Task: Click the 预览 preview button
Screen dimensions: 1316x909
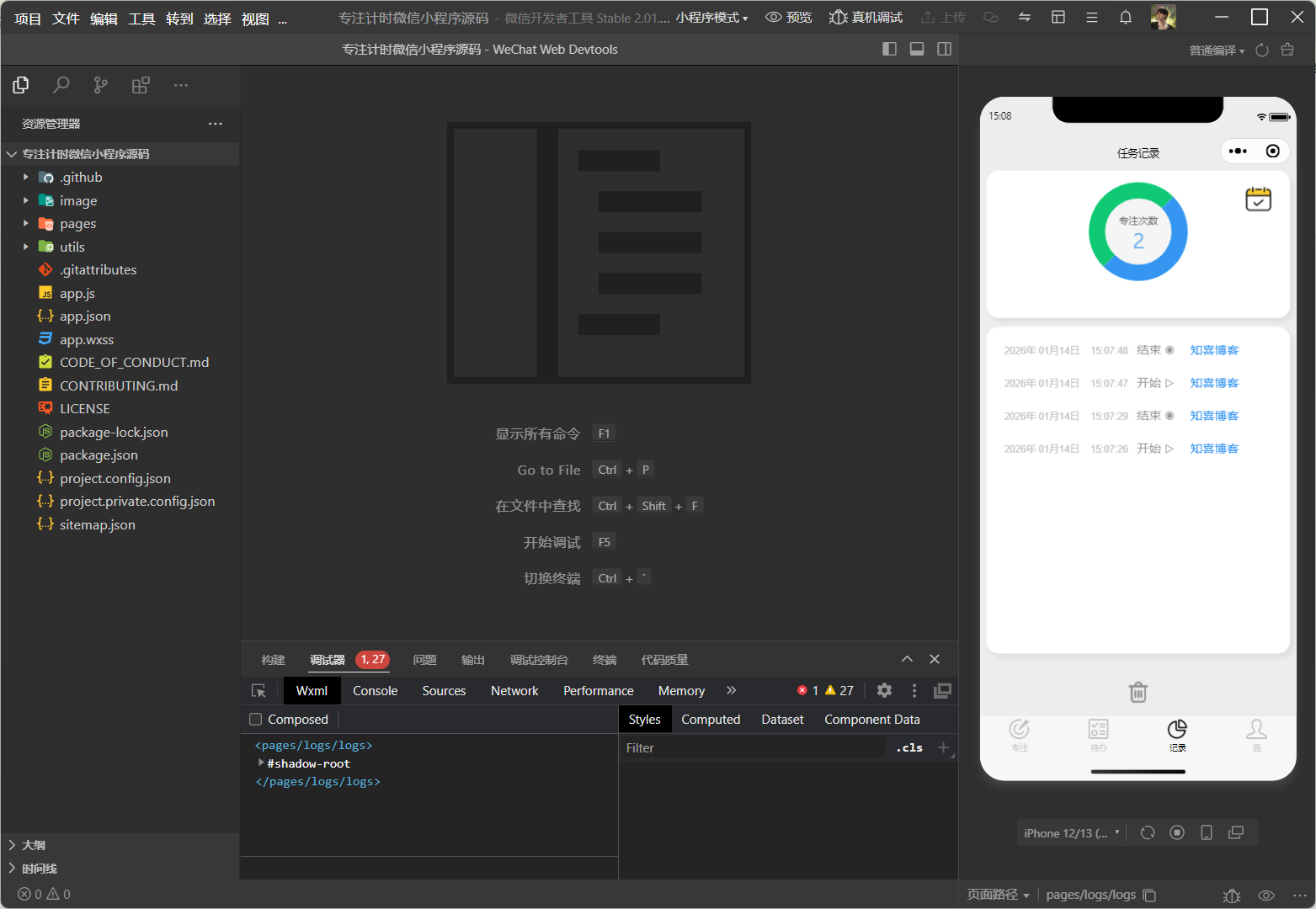Action: tap(788, 18)
